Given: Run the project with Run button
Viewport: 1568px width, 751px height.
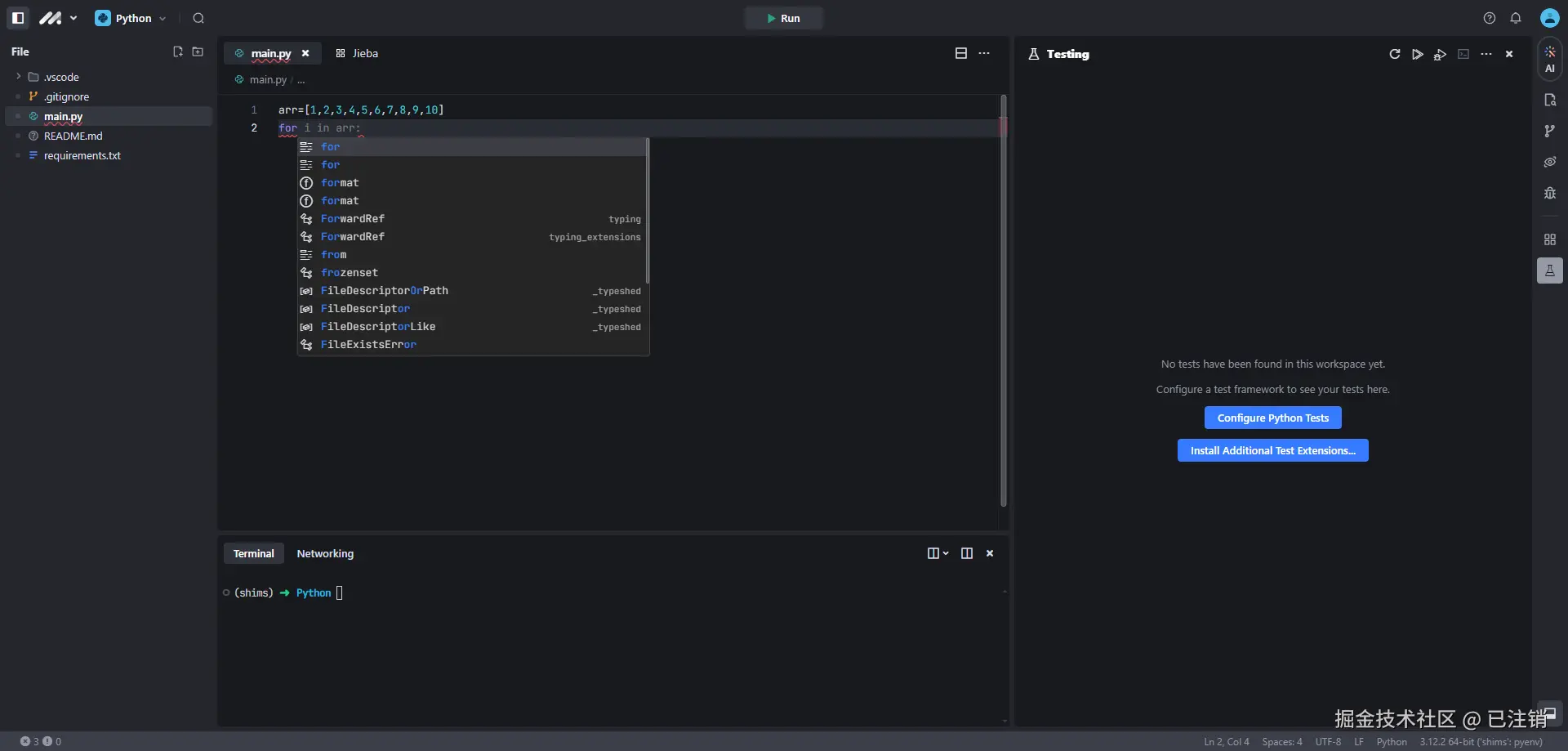Looking at the screenshot, I should coord(783,18).
